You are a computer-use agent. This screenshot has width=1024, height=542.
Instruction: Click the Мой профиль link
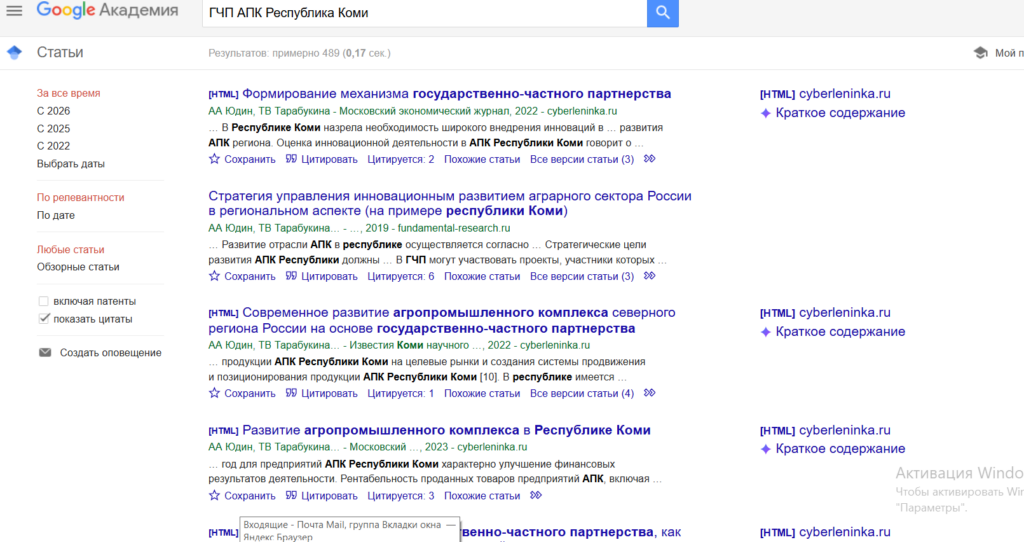(1009, 53)
